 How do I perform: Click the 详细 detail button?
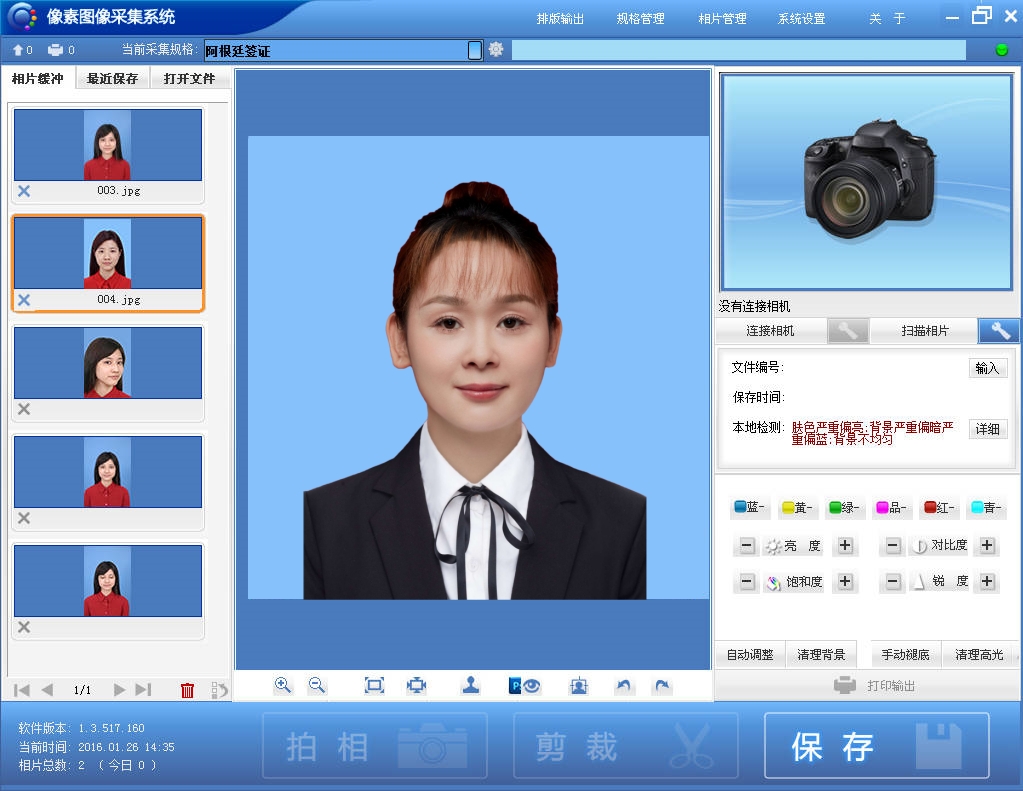[987, 428]
